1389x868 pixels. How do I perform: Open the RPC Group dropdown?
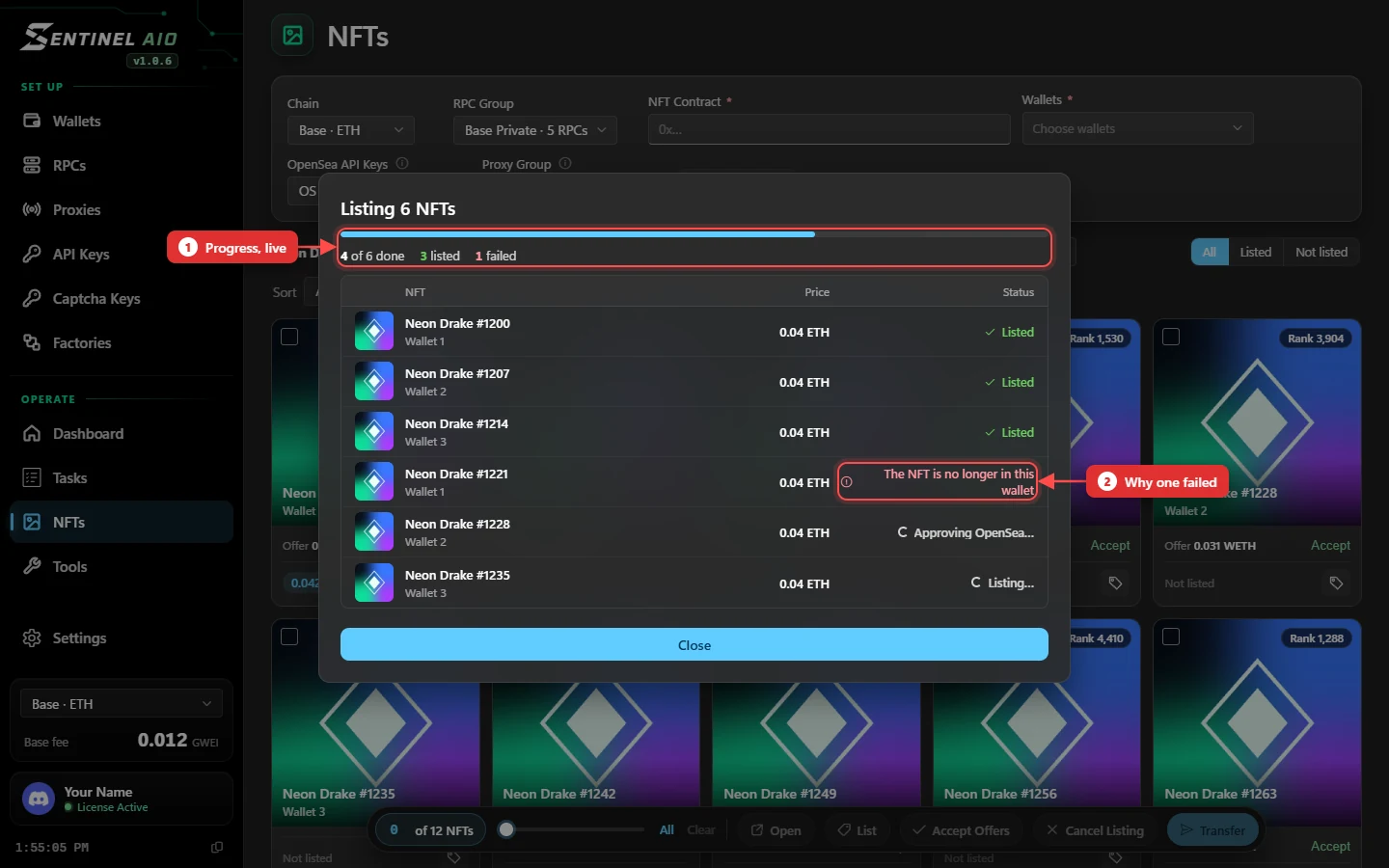(x=535, y=130)
